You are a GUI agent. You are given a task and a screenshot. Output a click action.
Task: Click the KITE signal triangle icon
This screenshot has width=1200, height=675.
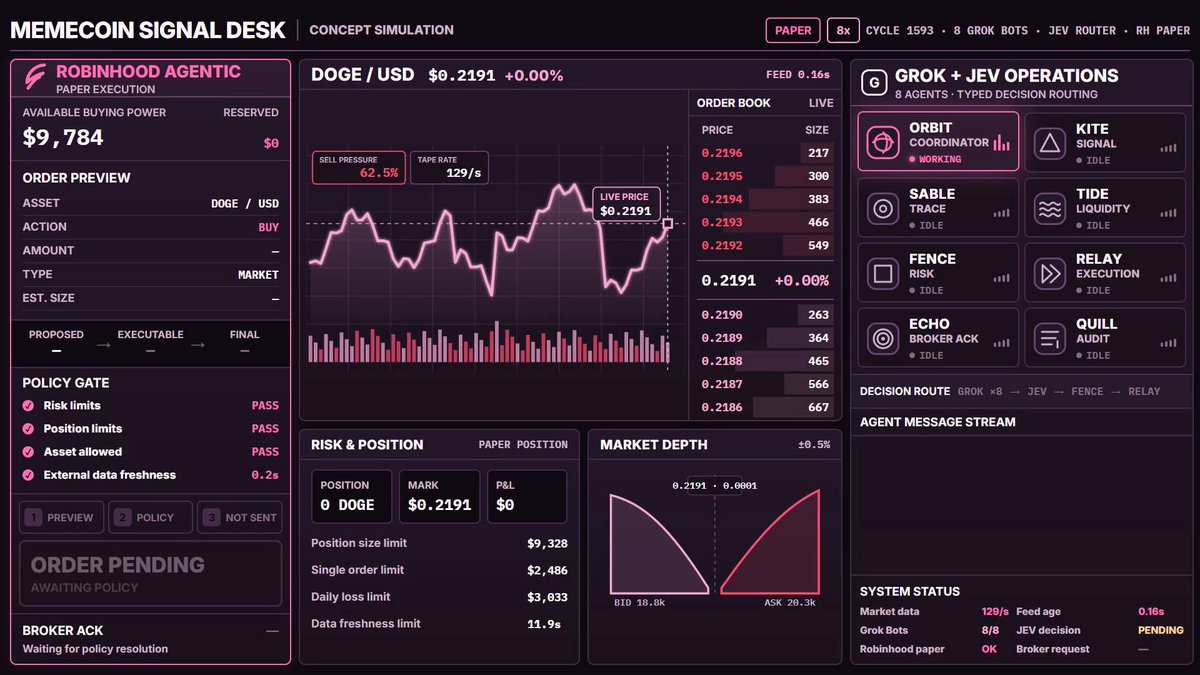tap(1050, 144)
